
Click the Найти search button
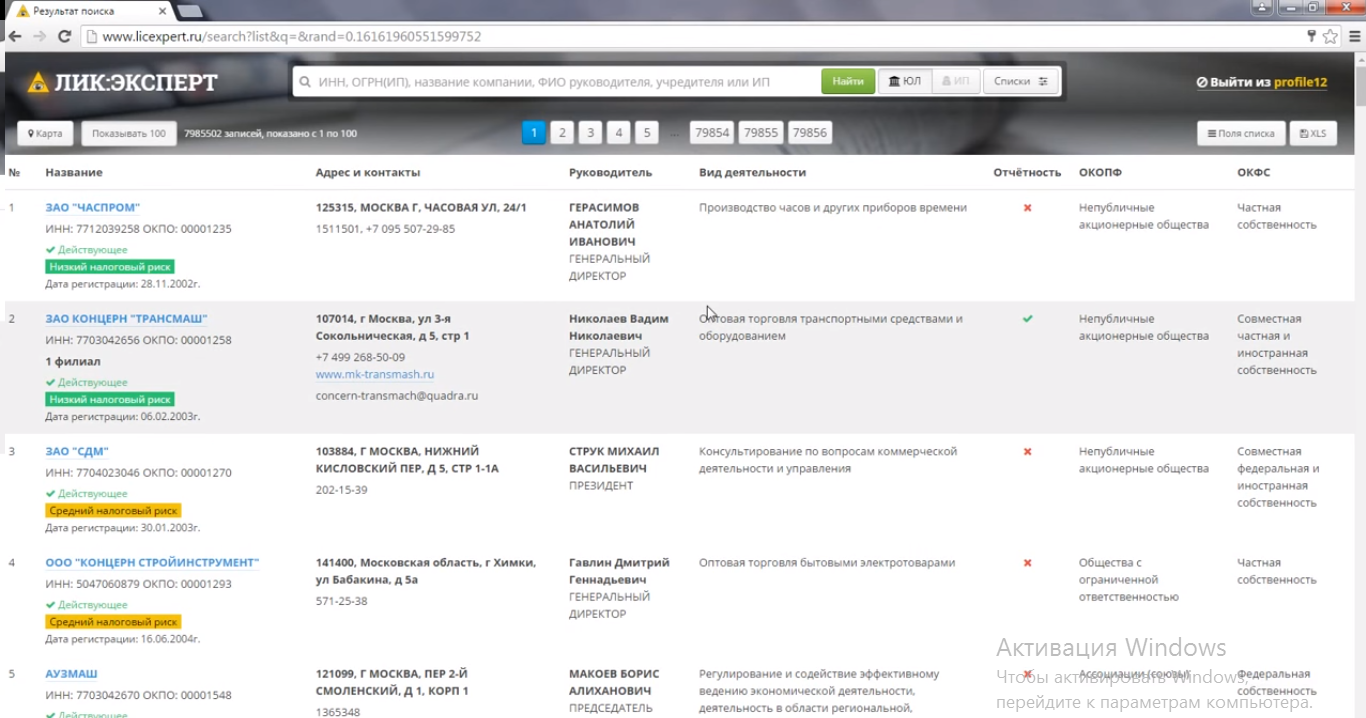click(x=847, y=81)
